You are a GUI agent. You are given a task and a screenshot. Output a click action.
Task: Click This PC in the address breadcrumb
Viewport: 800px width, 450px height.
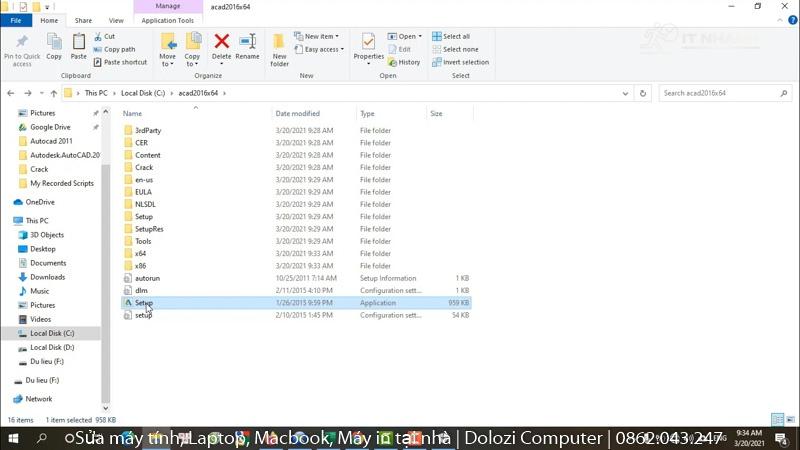(x=96, y=93)
